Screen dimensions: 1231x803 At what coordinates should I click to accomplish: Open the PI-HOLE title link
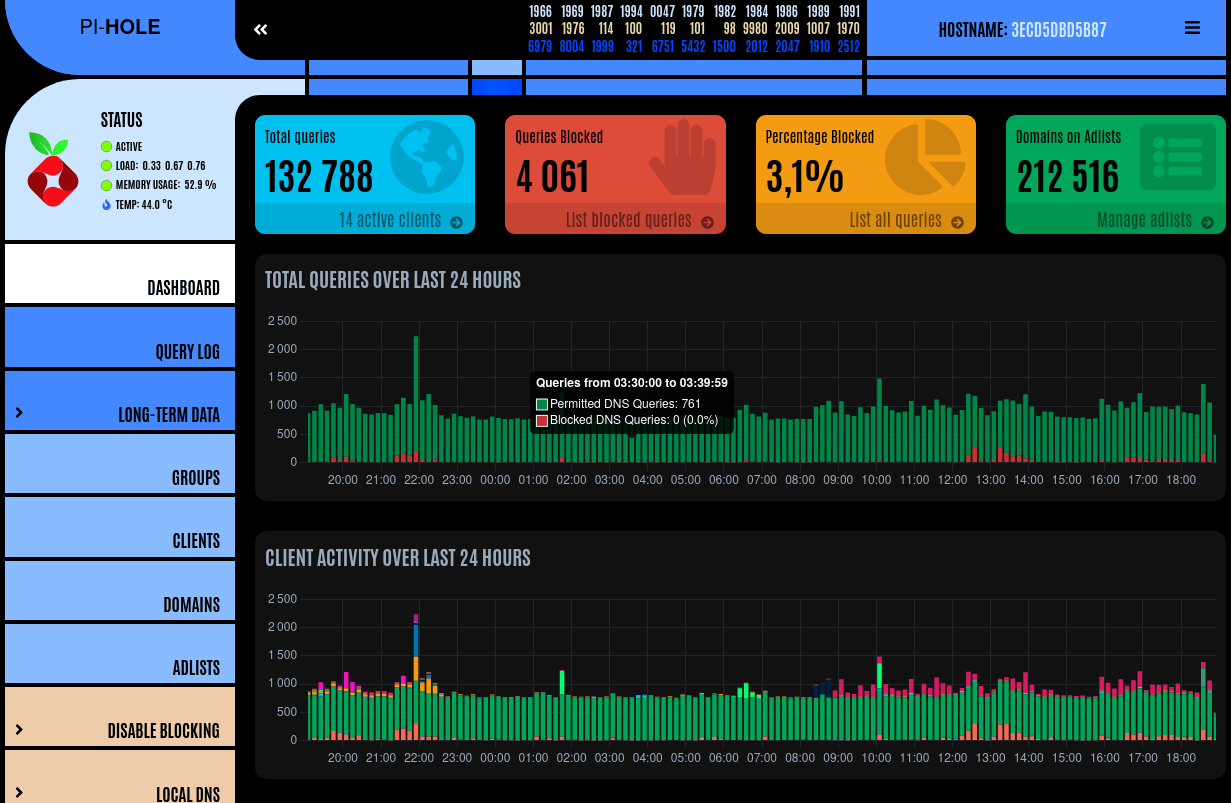[120, 28]
